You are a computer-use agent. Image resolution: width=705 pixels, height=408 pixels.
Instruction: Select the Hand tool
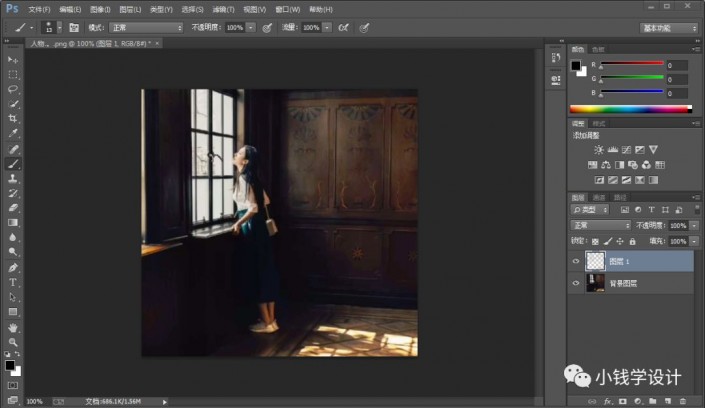point(13,327)
